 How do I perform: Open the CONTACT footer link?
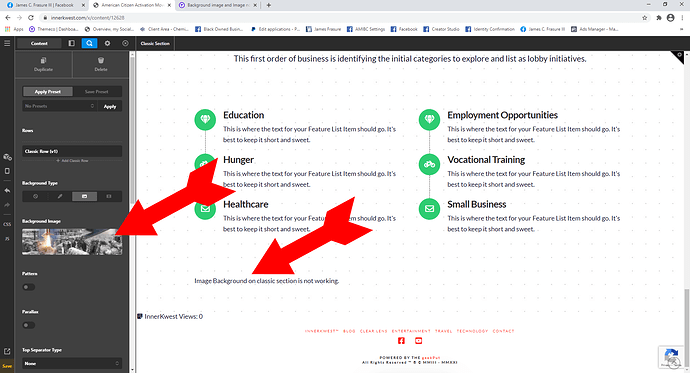click(503, 331)
